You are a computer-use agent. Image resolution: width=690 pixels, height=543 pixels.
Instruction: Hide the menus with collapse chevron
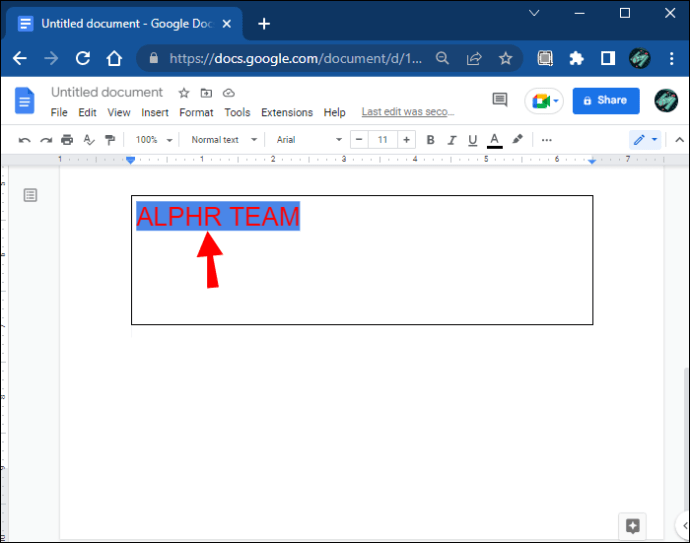pos(679,140)
